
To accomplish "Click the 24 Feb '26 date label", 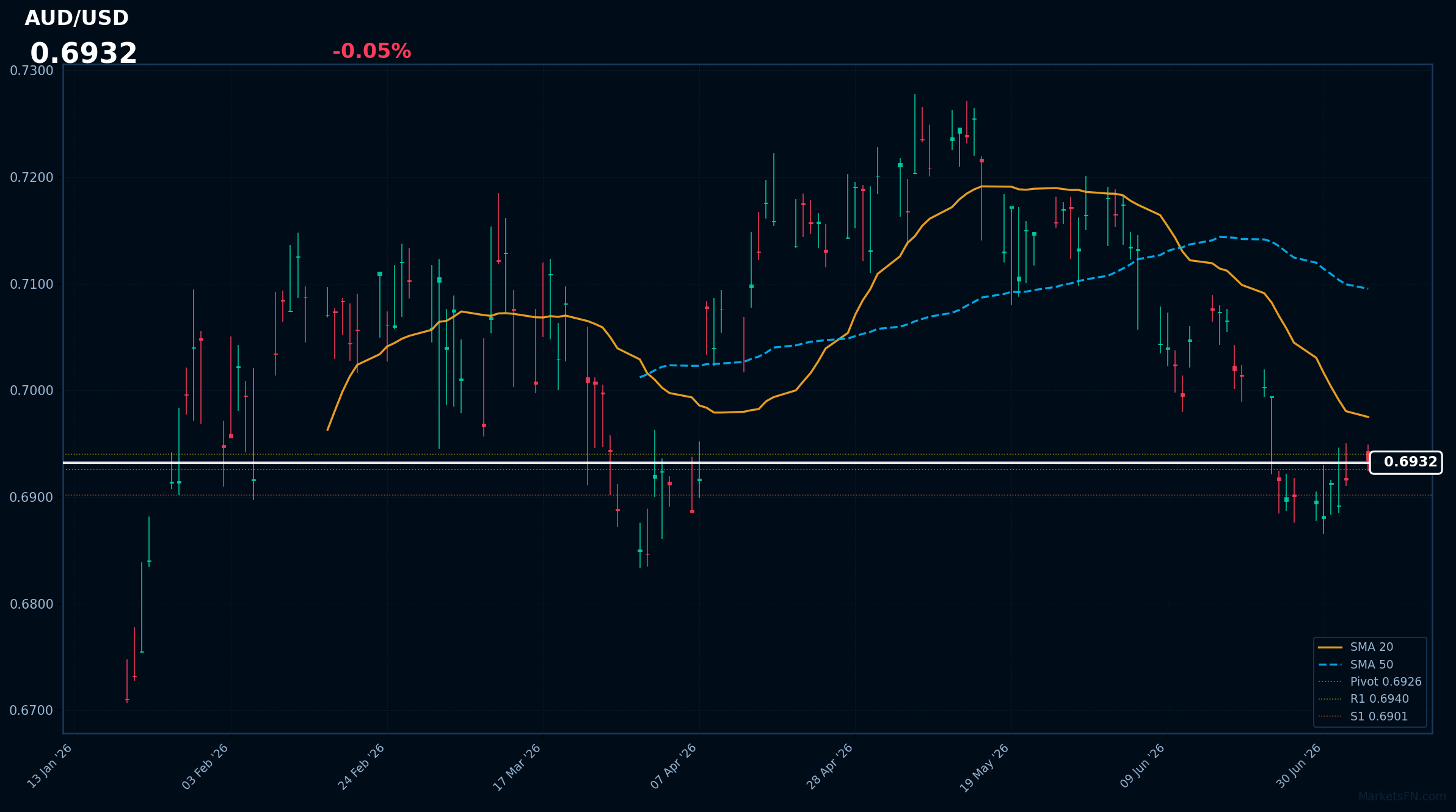I will (x=362, y=766).
